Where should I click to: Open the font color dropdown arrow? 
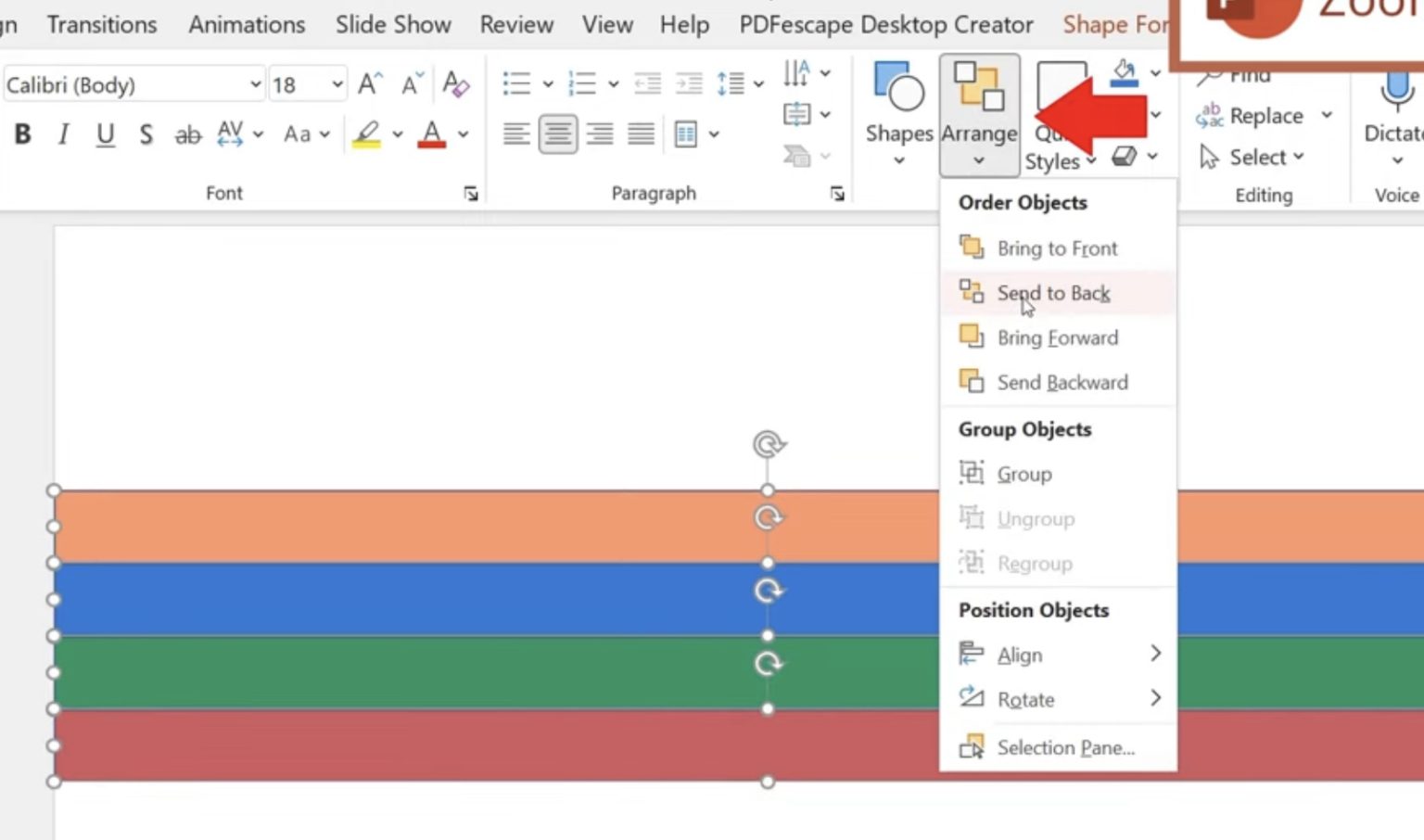coord(461,134)
